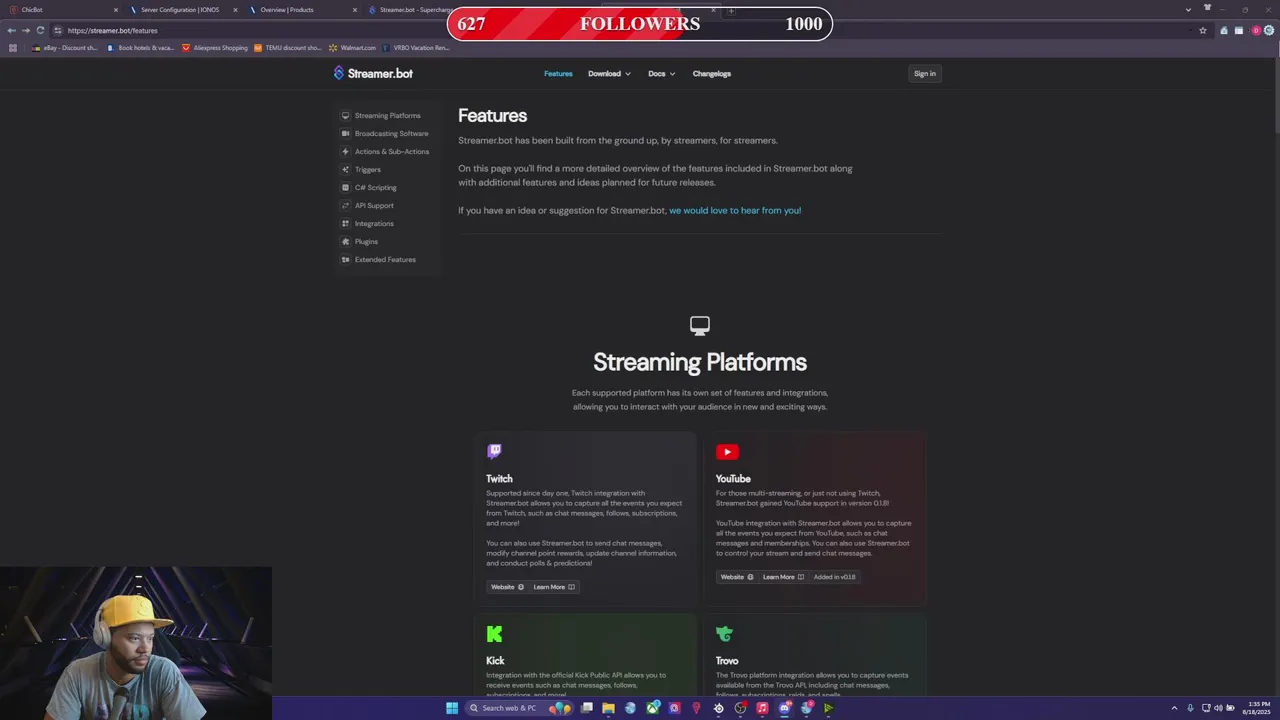This screenshot has width=1280, height=720.
Task: Click the taskbar clock showing 1:35 PM
Action: 1258,708
